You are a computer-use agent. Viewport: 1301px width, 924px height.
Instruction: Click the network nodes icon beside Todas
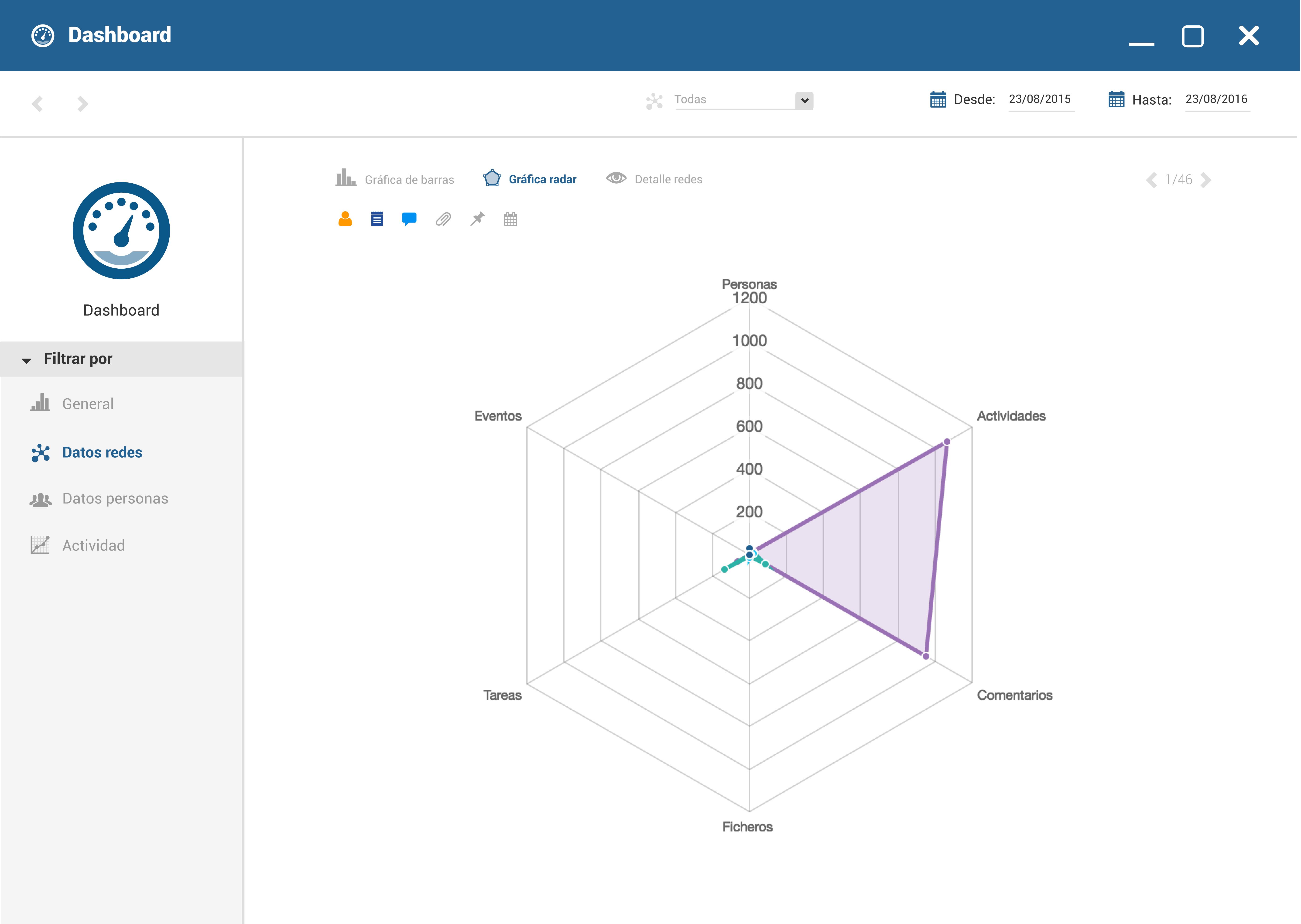[x=654, y=101]
